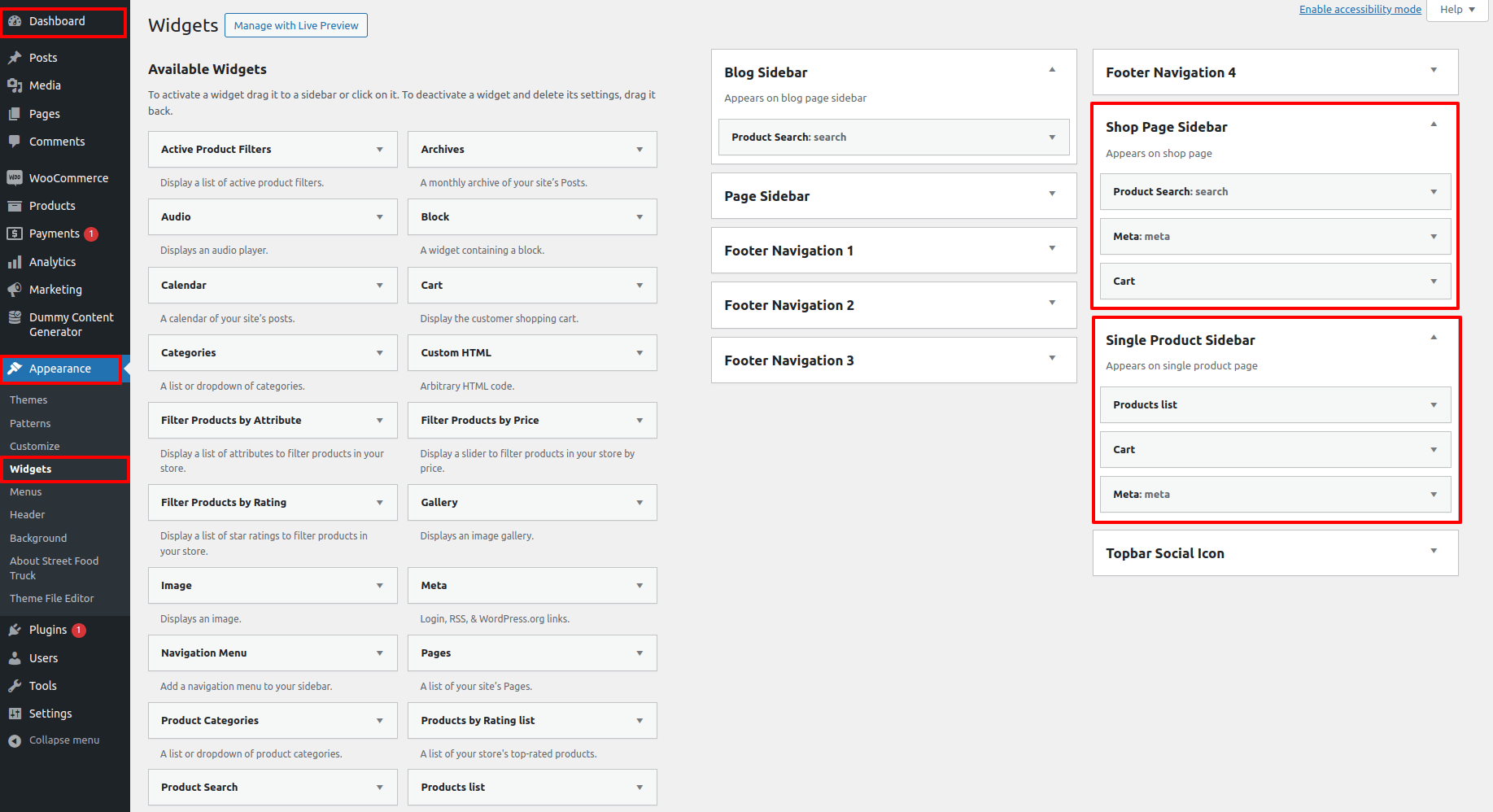Viewport: 1493px width, 812px height.
Task: Click the Tools wrench icon
Action: pyautogui.click(x=15, y=686)
